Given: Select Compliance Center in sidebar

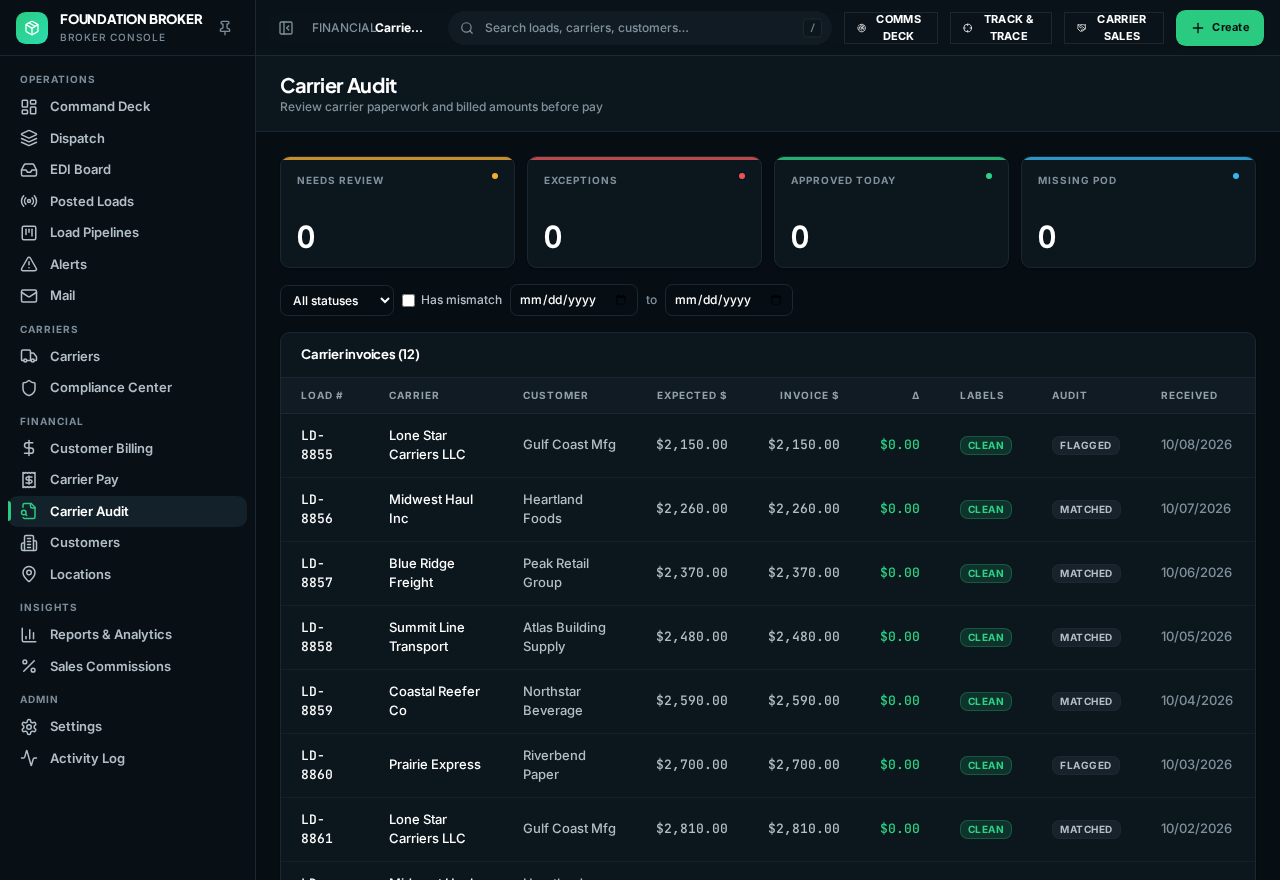Looking at the screenshot, I should tap(127, 387).
